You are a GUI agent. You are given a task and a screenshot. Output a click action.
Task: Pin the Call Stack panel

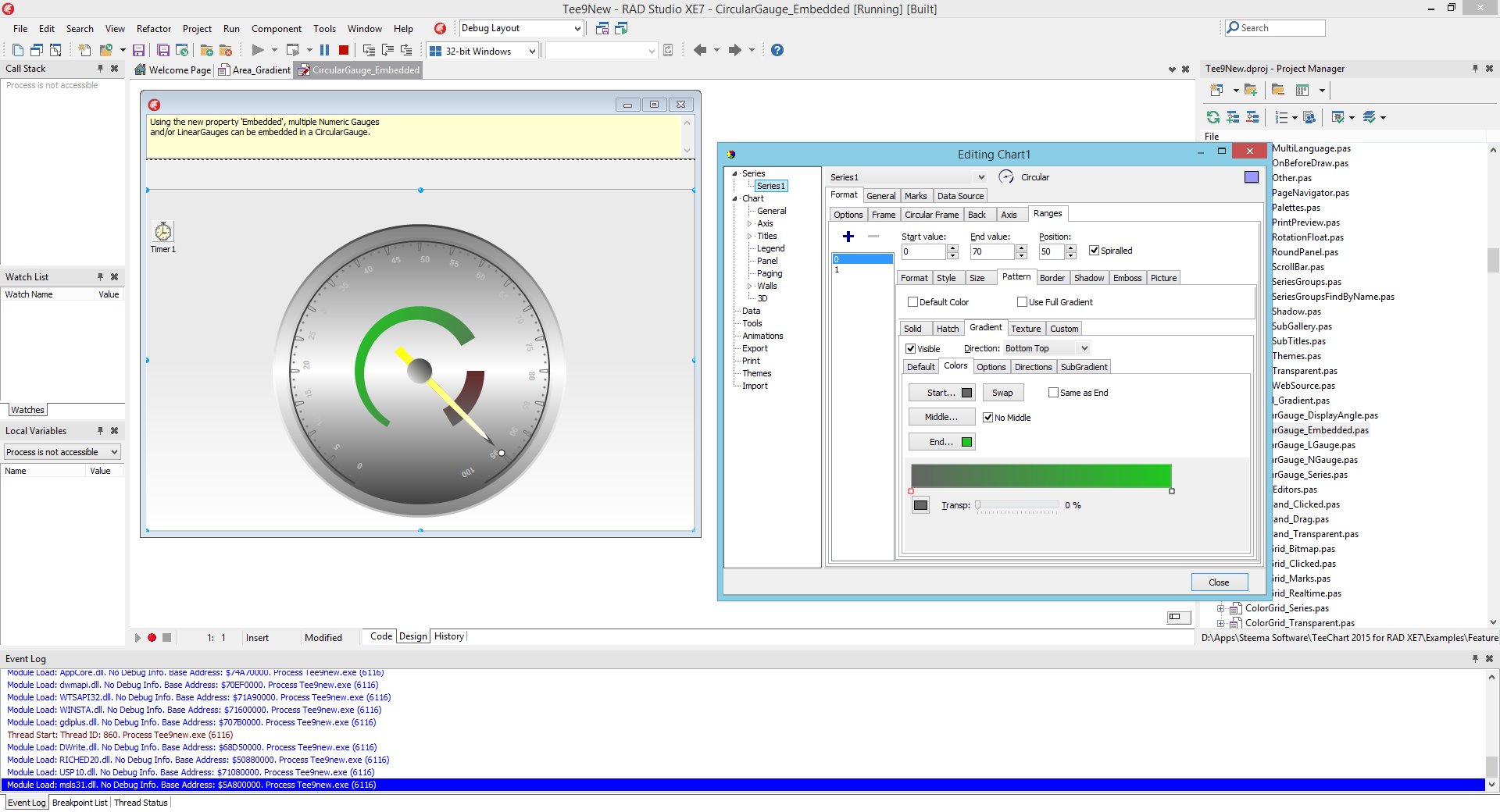tap(100, 69)
